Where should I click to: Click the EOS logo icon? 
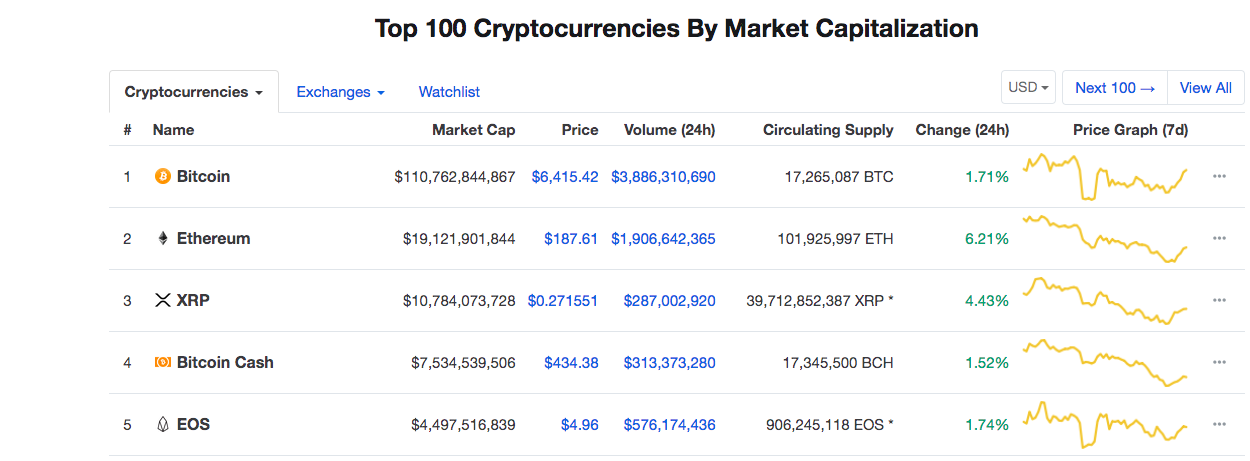coord(163,425)
